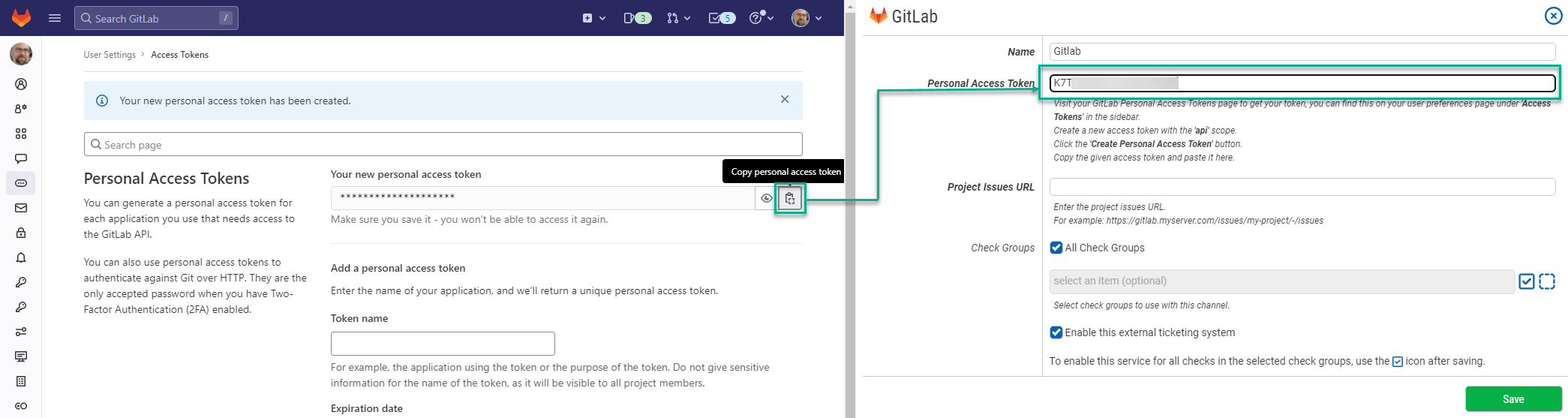Click the Project Issues URL field

coord(1302,187)
